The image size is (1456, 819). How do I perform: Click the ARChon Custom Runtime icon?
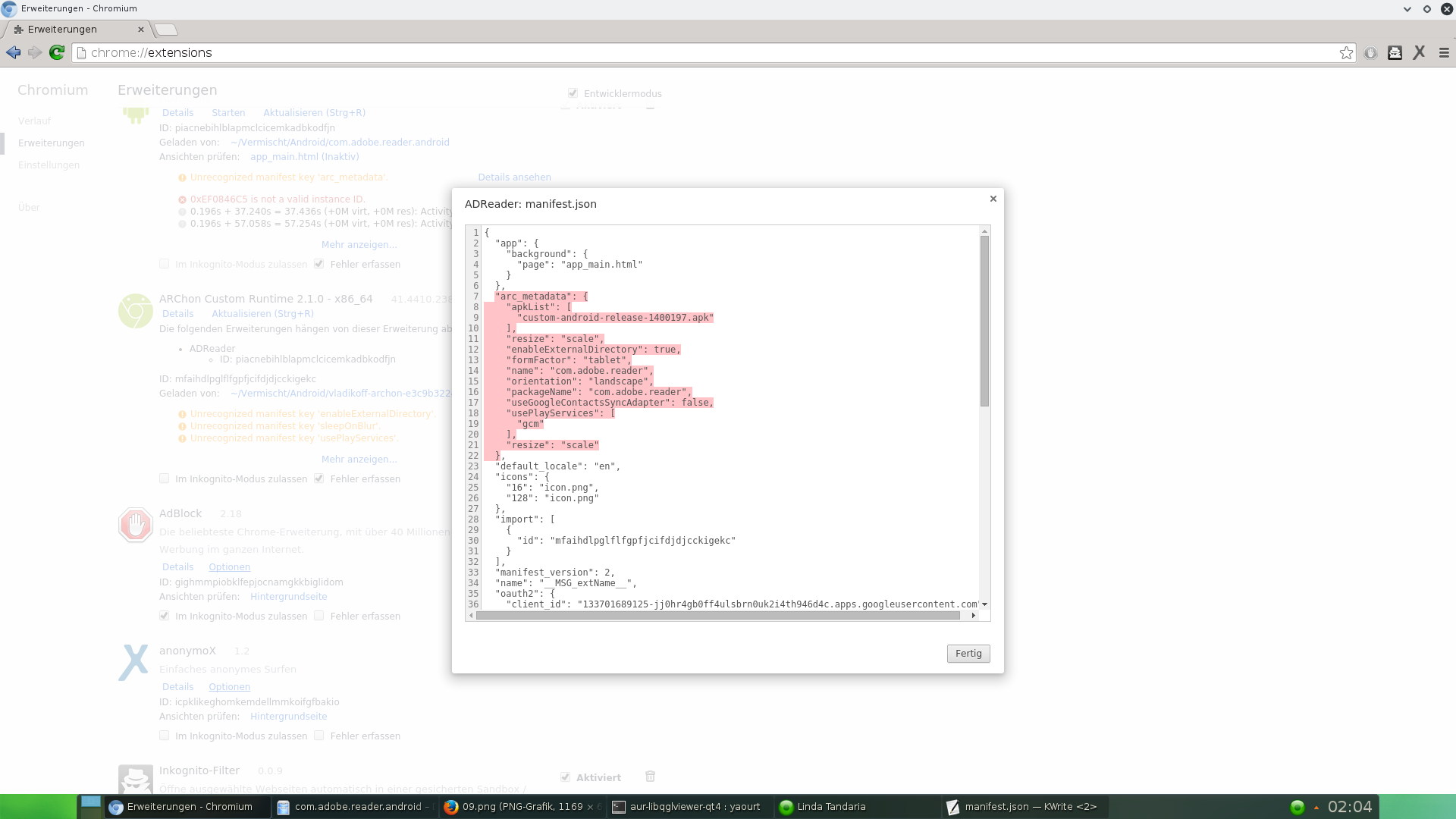tap(136, 311)
